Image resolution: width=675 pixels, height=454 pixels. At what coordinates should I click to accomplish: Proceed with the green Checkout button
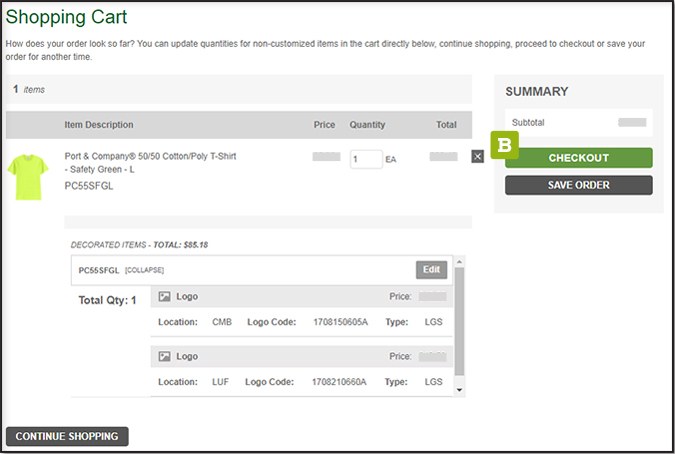pos(578,158)
